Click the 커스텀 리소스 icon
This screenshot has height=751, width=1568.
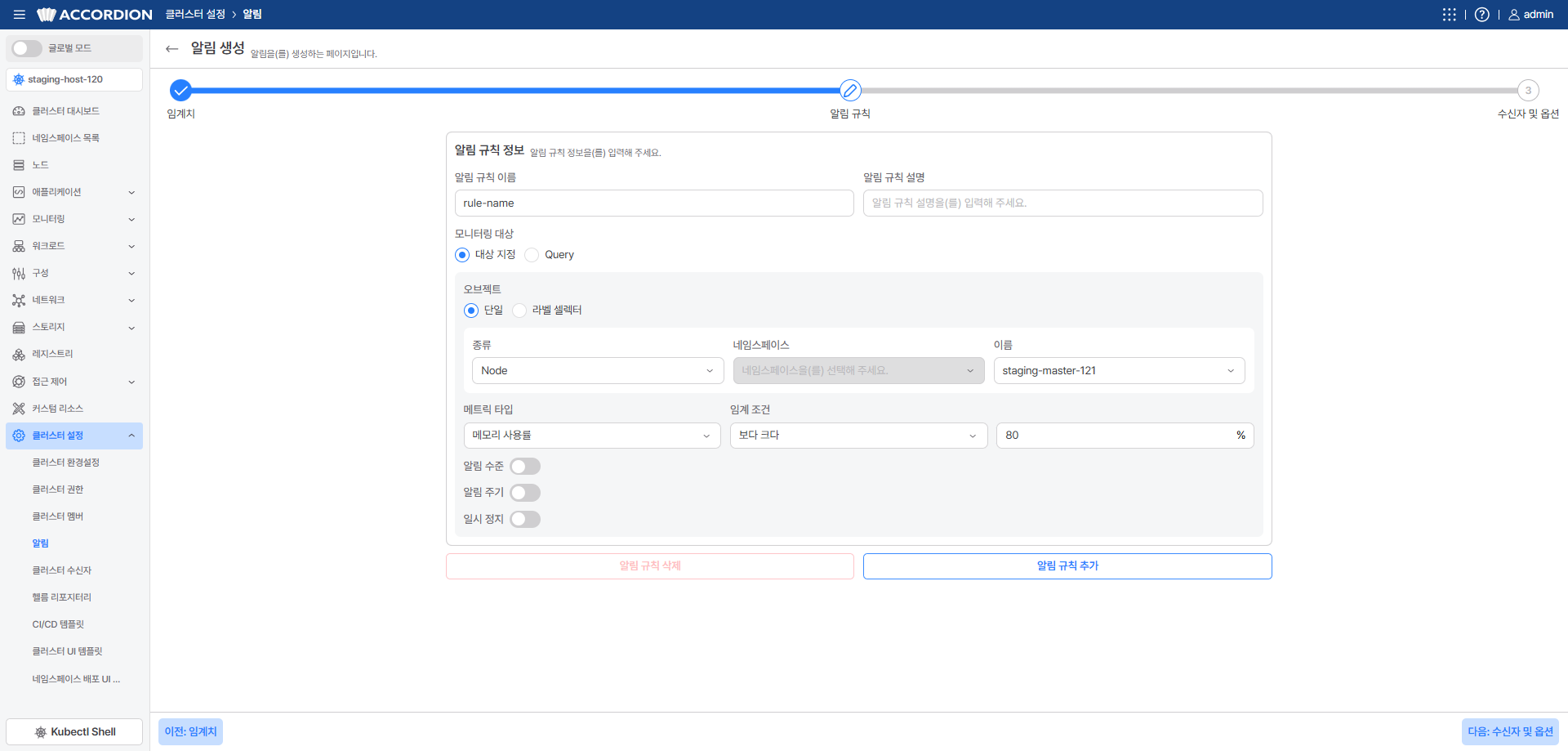tap(19, 409)
